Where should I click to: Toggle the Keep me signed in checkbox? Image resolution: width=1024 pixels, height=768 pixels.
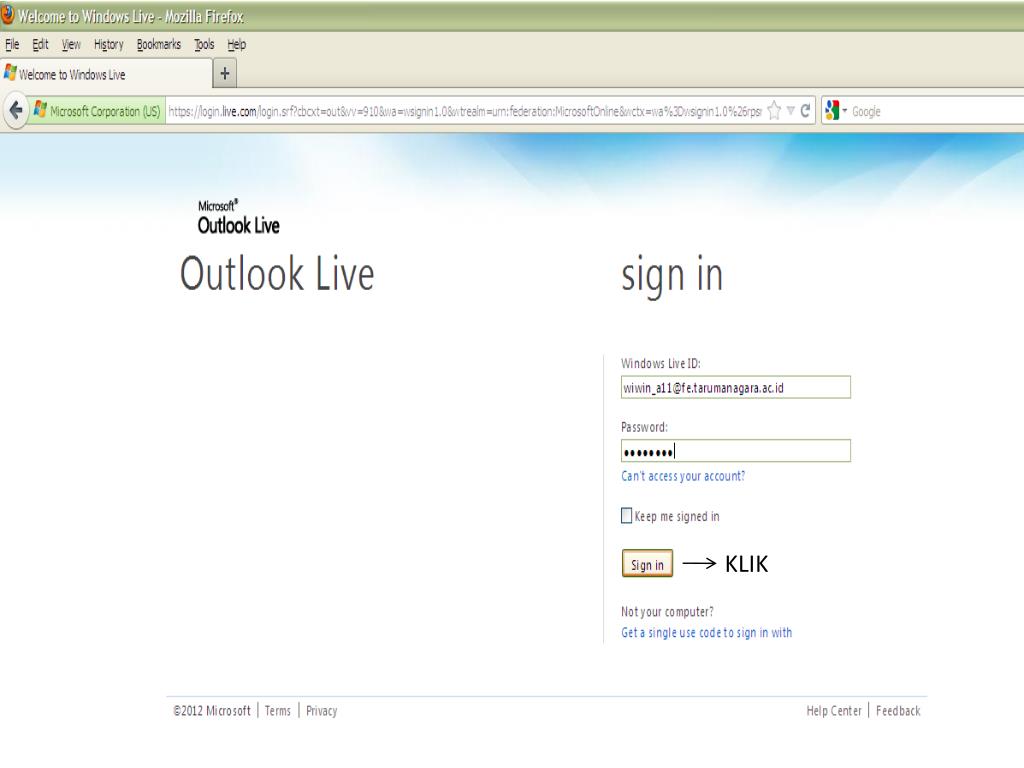pyautogui.click(x=626, y=516)
